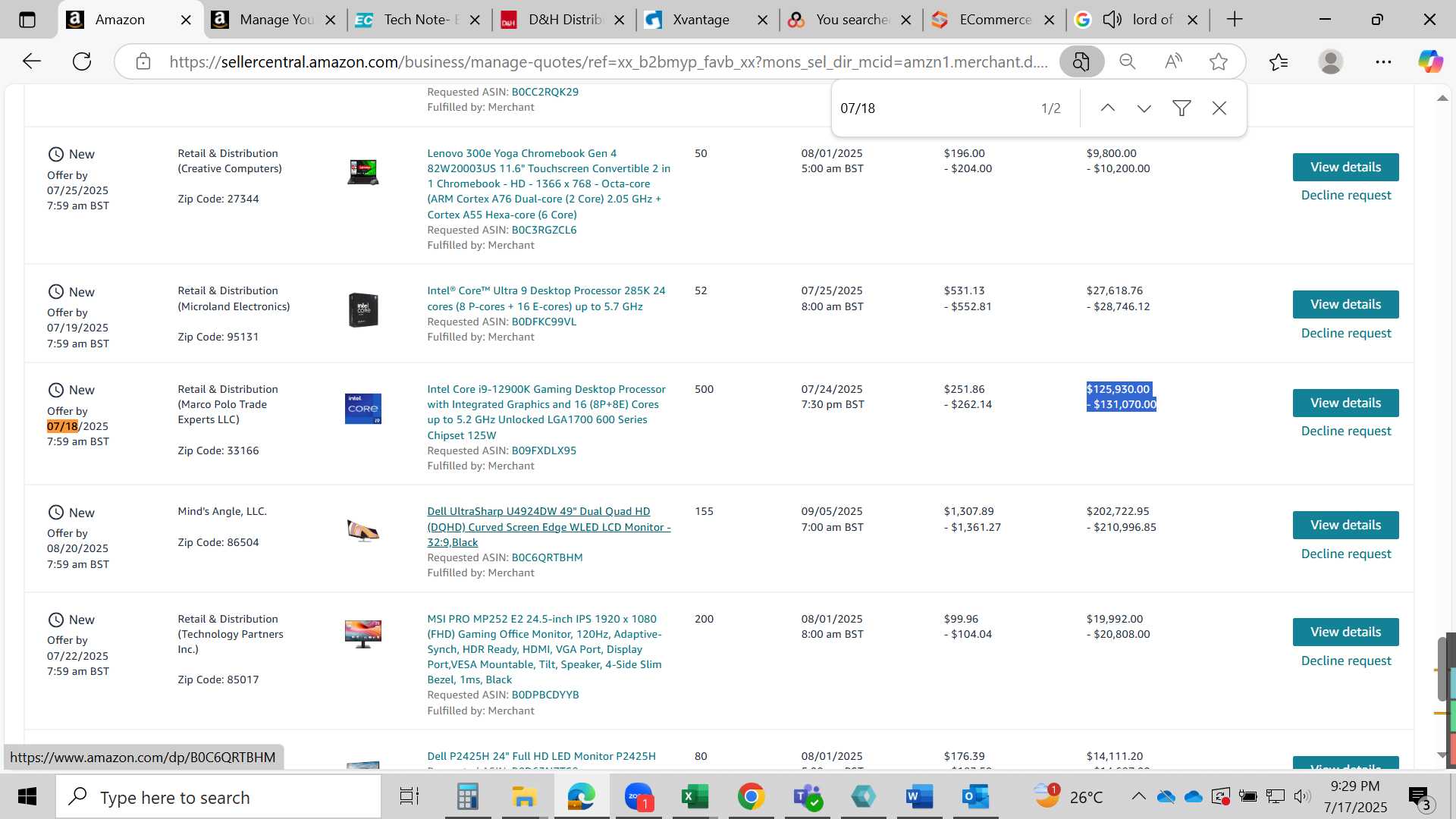1456x819 pixels.
Task: Decline request for Intel Ultra 9 285K
Action: click(x=1345, y=334)
